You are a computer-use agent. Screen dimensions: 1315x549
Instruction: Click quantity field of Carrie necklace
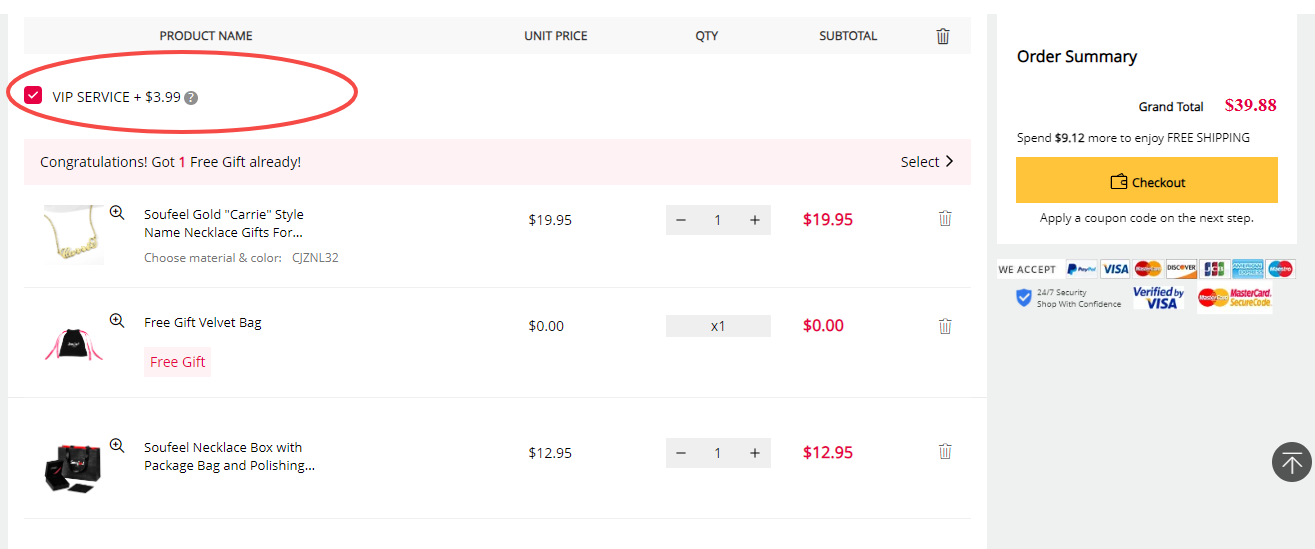tap(718, 220)
